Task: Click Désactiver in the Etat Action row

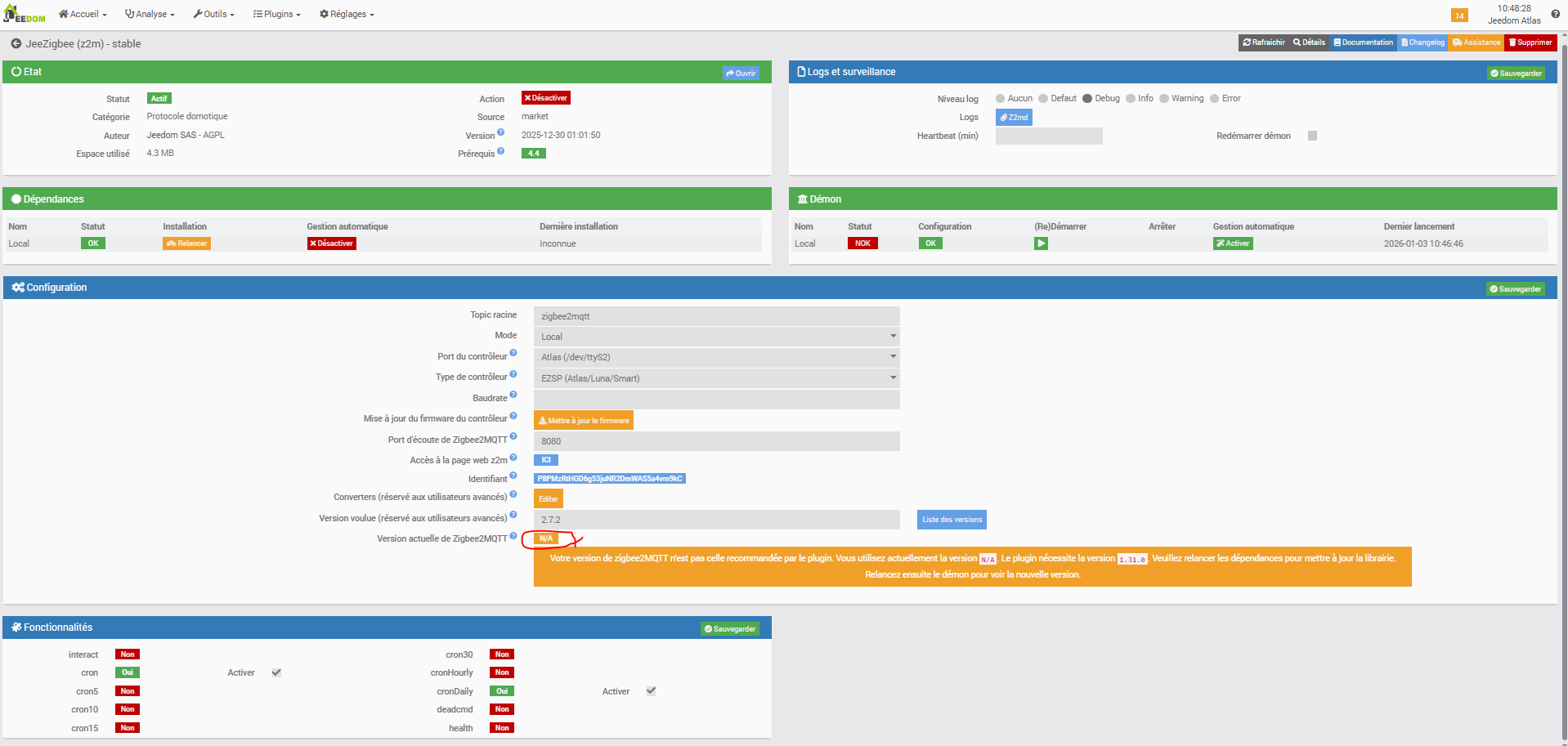Action: [x=546, y=98]
